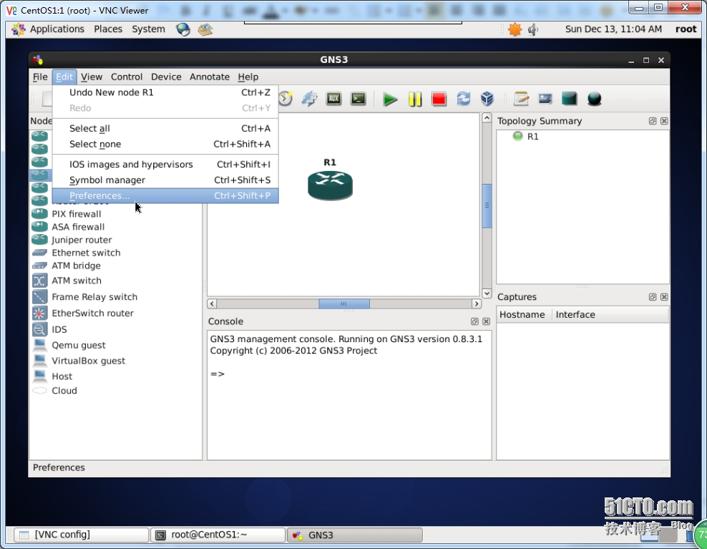
Task: Open the File menu
Action: click(x=40, y=77)
